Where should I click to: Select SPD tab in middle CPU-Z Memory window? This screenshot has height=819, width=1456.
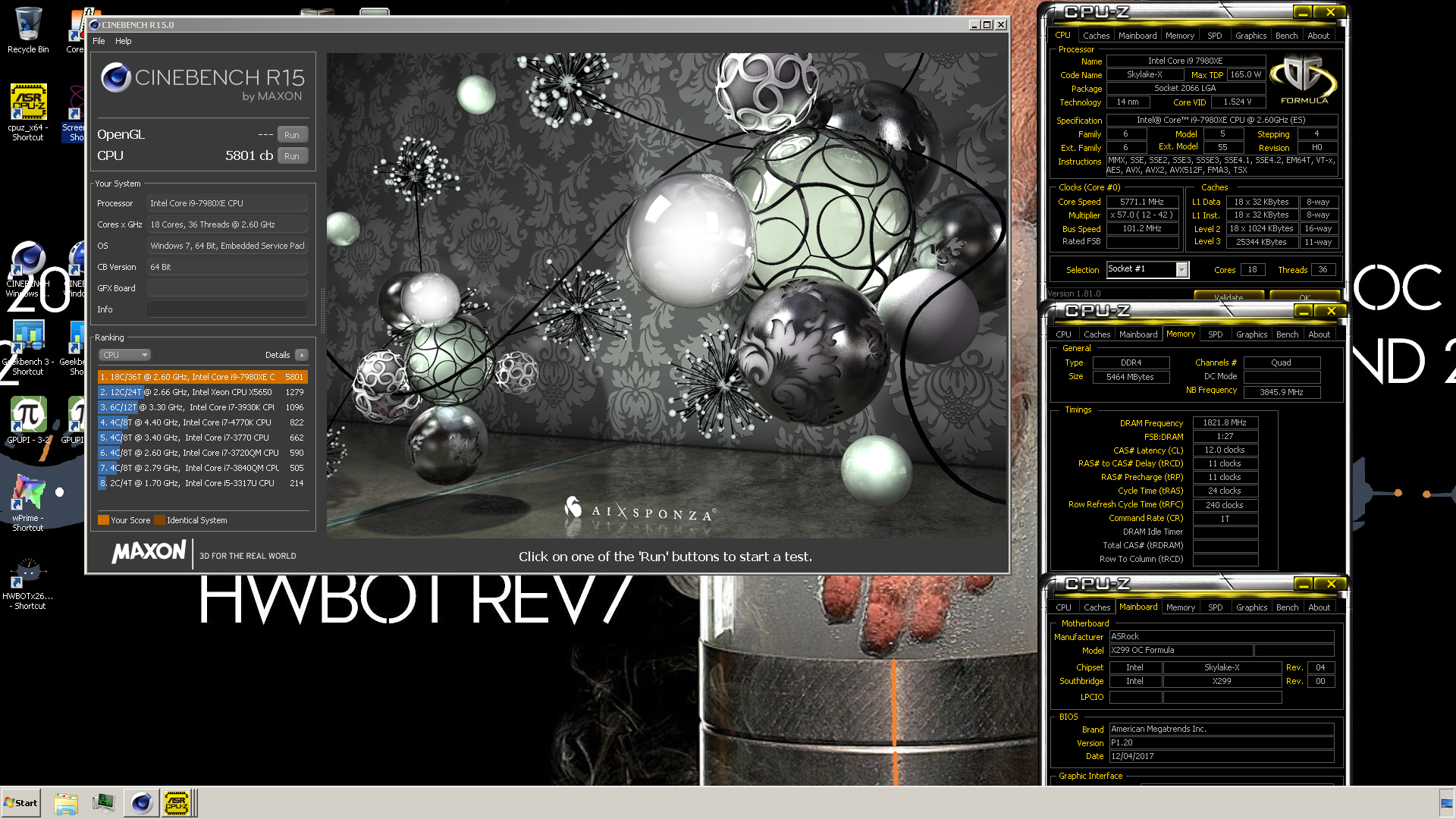point(1216,334)
